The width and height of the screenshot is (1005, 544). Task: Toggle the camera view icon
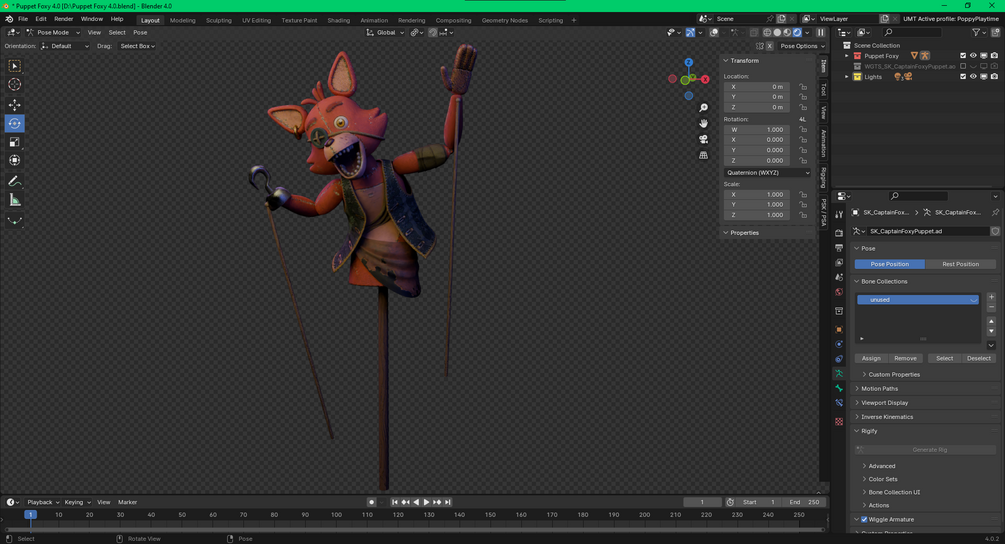tap(703, 139)
